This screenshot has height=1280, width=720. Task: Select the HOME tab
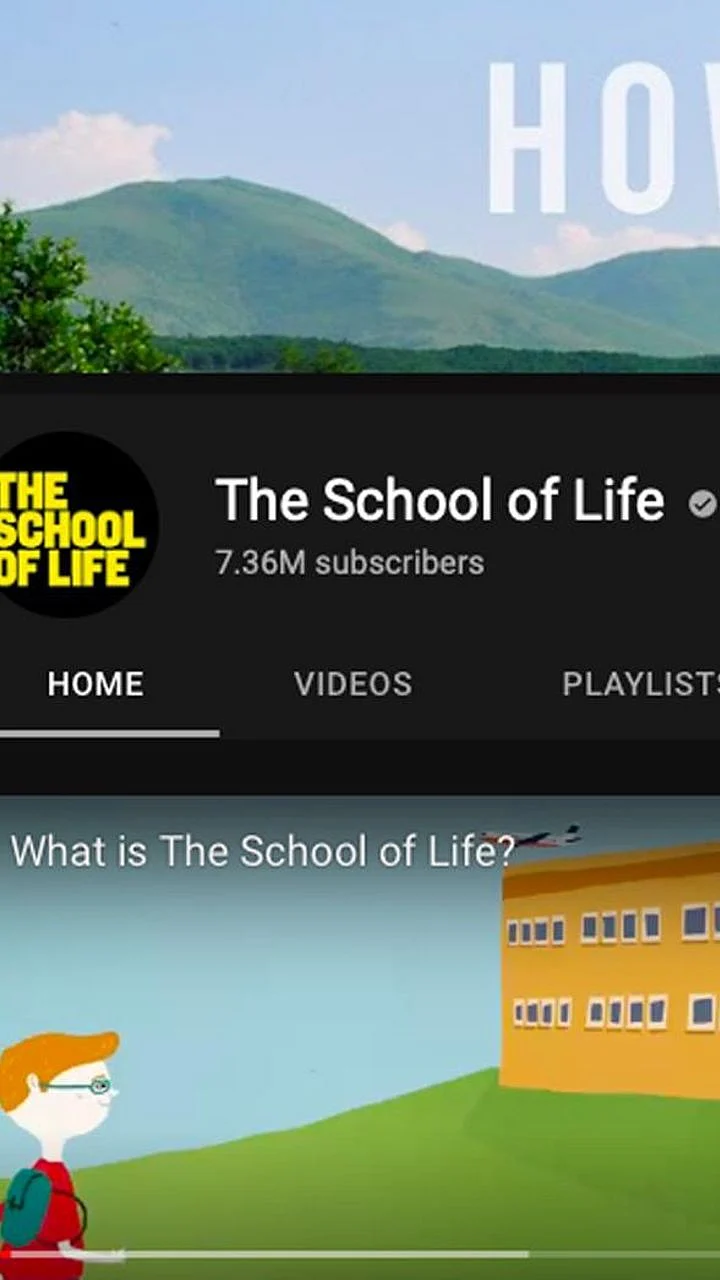pos(96,684)
